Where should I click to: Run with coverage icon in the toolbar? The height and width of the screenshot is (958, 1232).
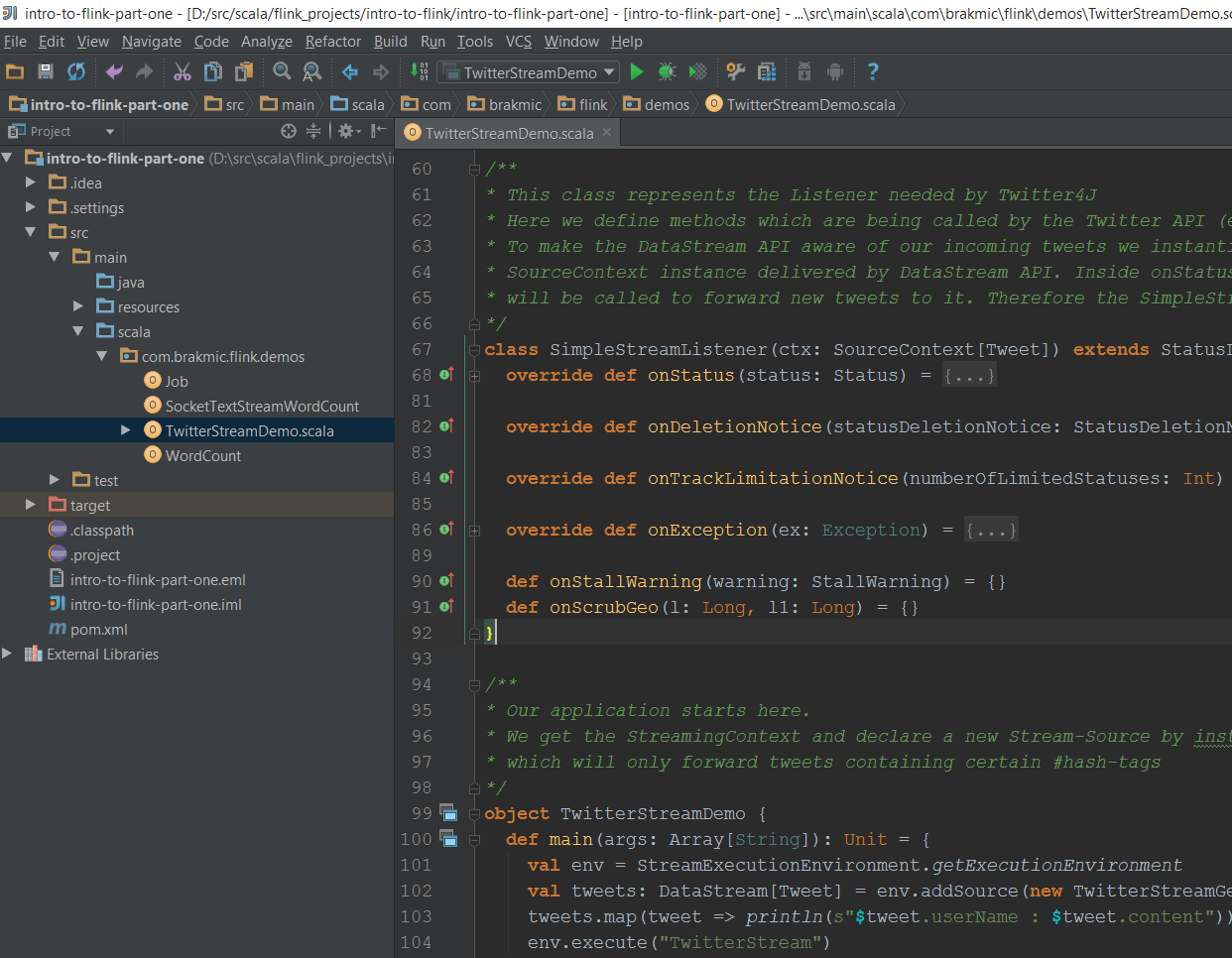coord(698,71)
